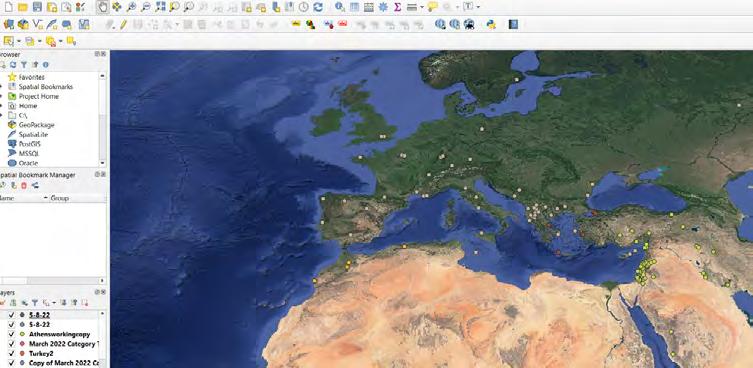The height and width of the screenshot is (368, 753).
Task: Click the Group column header
Action: click(60, 198)
